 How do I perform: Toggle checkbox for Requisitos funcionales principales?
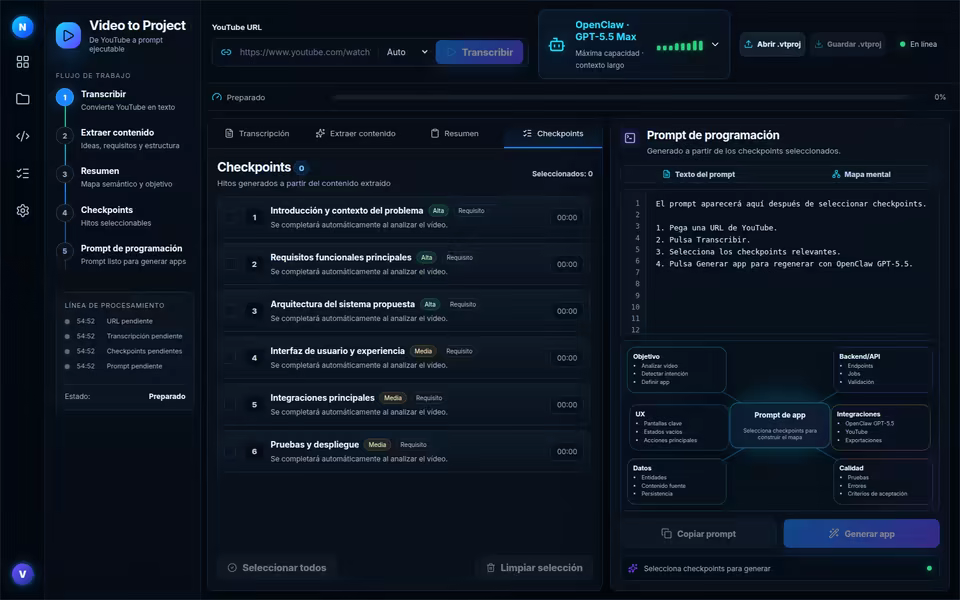coord(230,264)
